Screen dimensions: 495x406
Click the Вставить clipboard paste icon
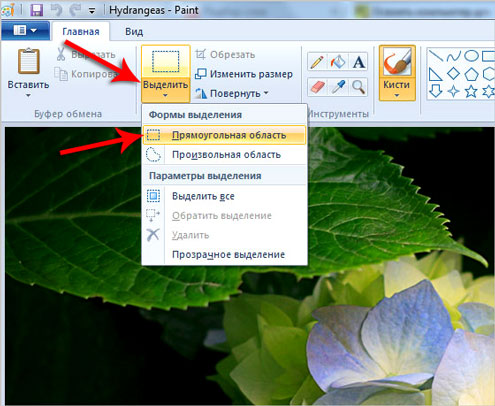pyautogui.click(x=29, y=61)
